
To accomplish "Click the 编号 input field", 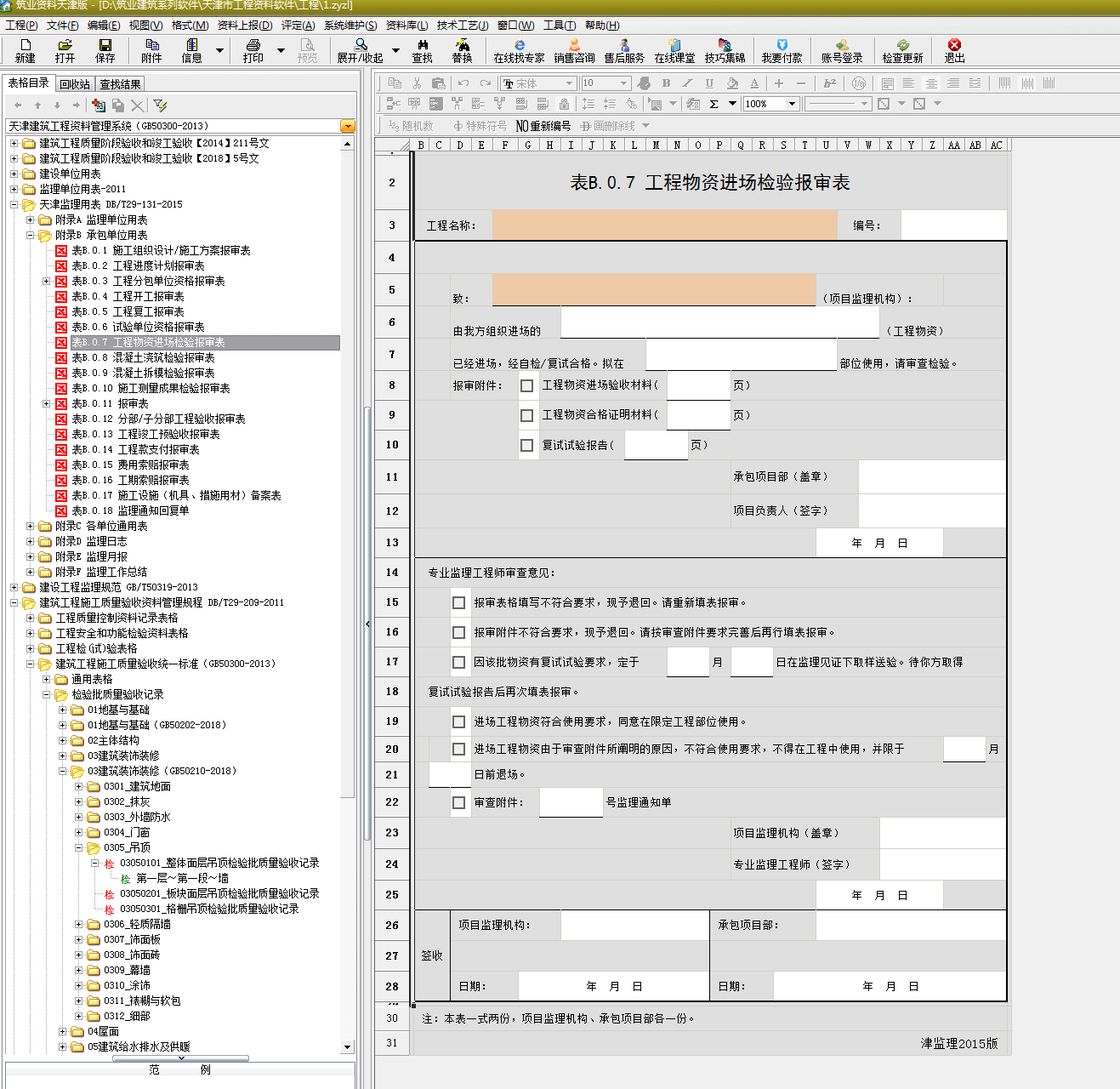I will [x=954, y=225].
